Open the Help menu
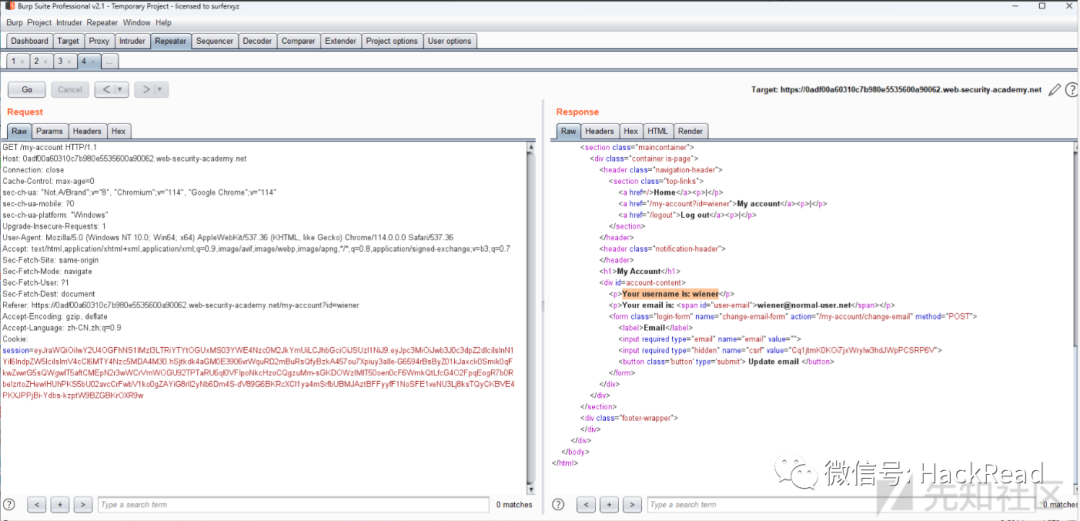The height and width of the screenshot is (521, 1080). point(163,23)
